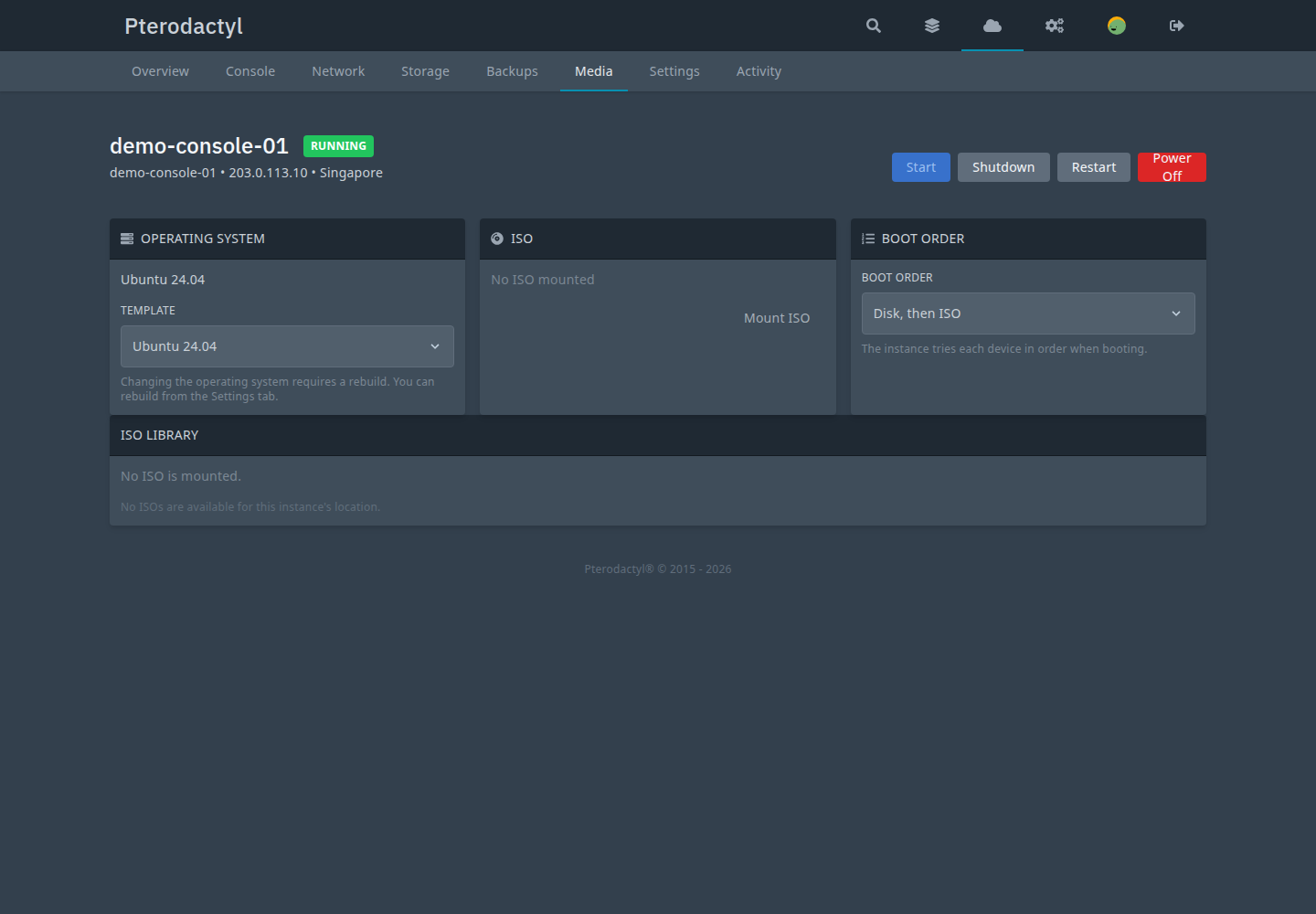The image size is (1316, 914).
Task: Restart the instance
Action: click(1094, 167)
